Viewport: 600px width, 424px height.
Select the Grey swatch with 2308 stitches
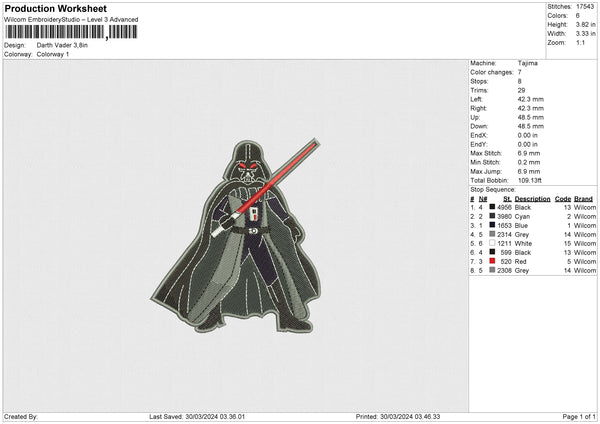(492, 270)
